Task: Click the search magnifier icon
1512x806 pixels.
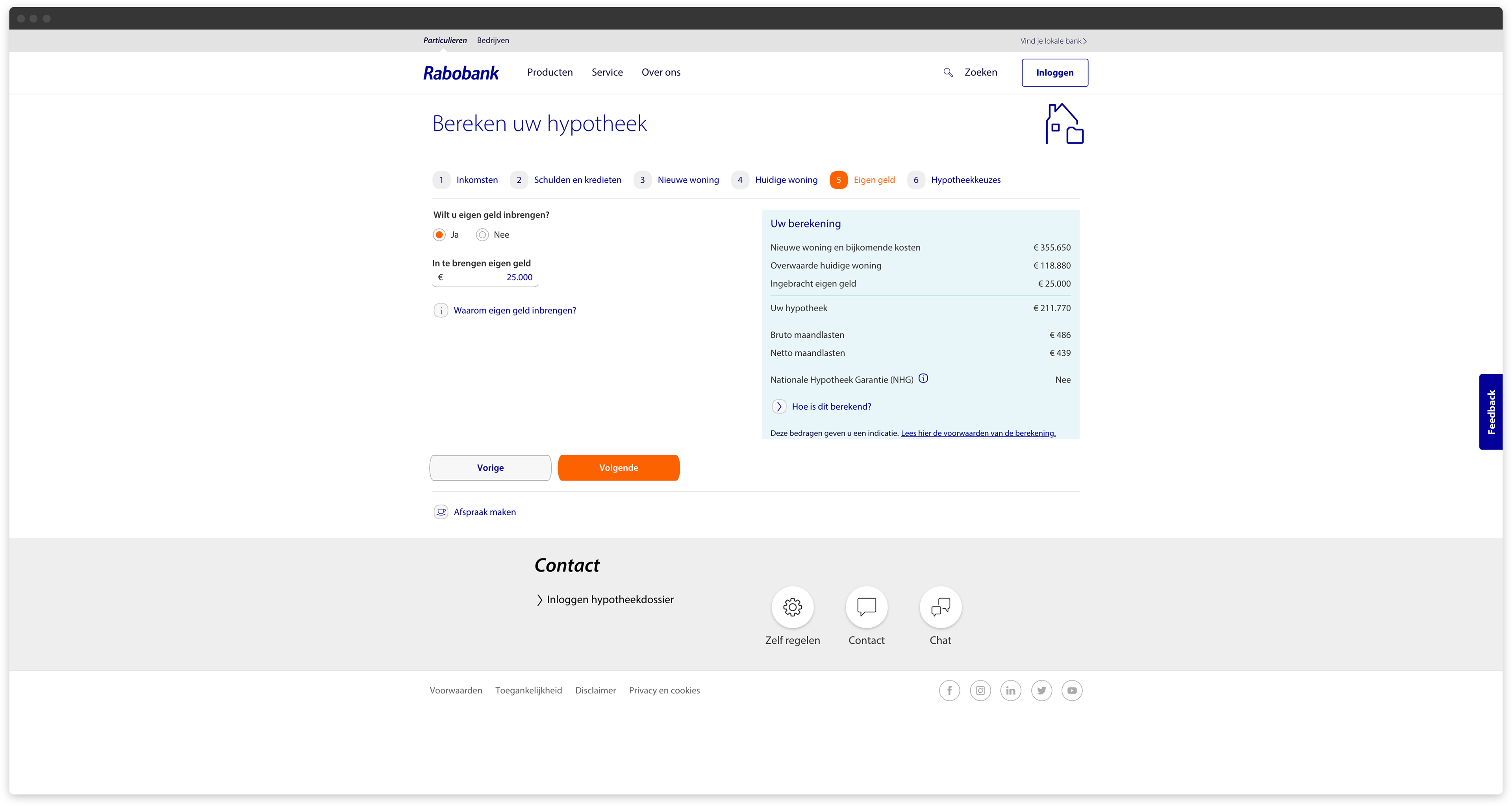Action: tap(948, 73)
